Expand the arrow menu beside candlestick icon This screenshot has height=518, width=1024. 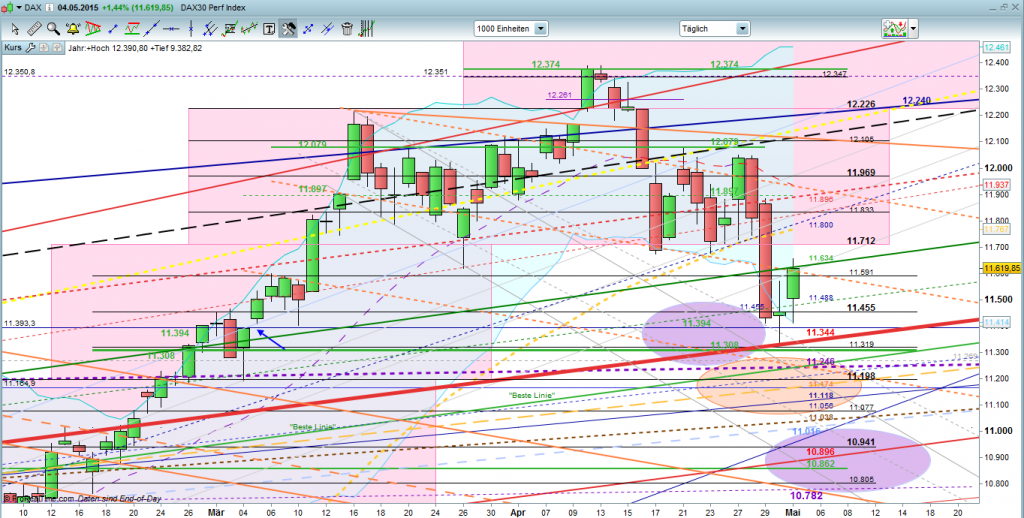18,8
